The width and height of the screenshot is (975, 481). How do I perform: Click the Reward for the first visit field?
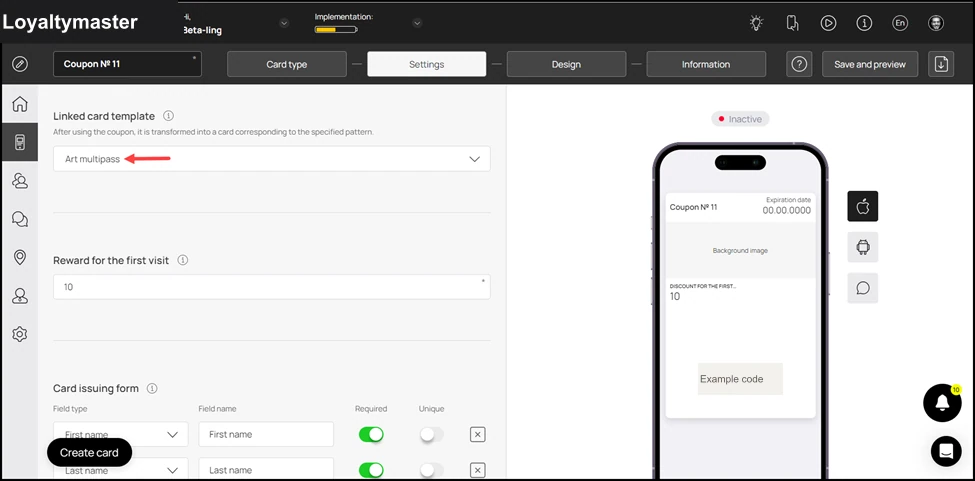(272, 287)
